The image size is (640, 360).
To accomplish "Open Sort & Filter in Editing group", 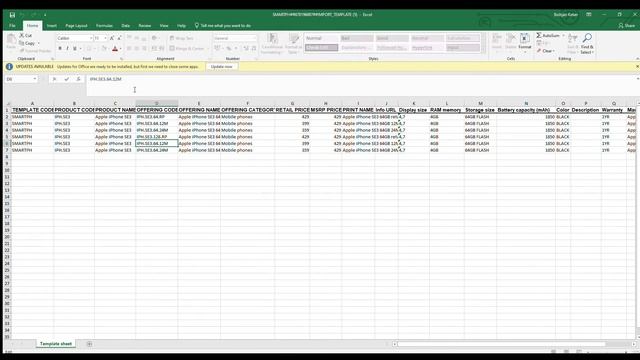I will [573, 44].
